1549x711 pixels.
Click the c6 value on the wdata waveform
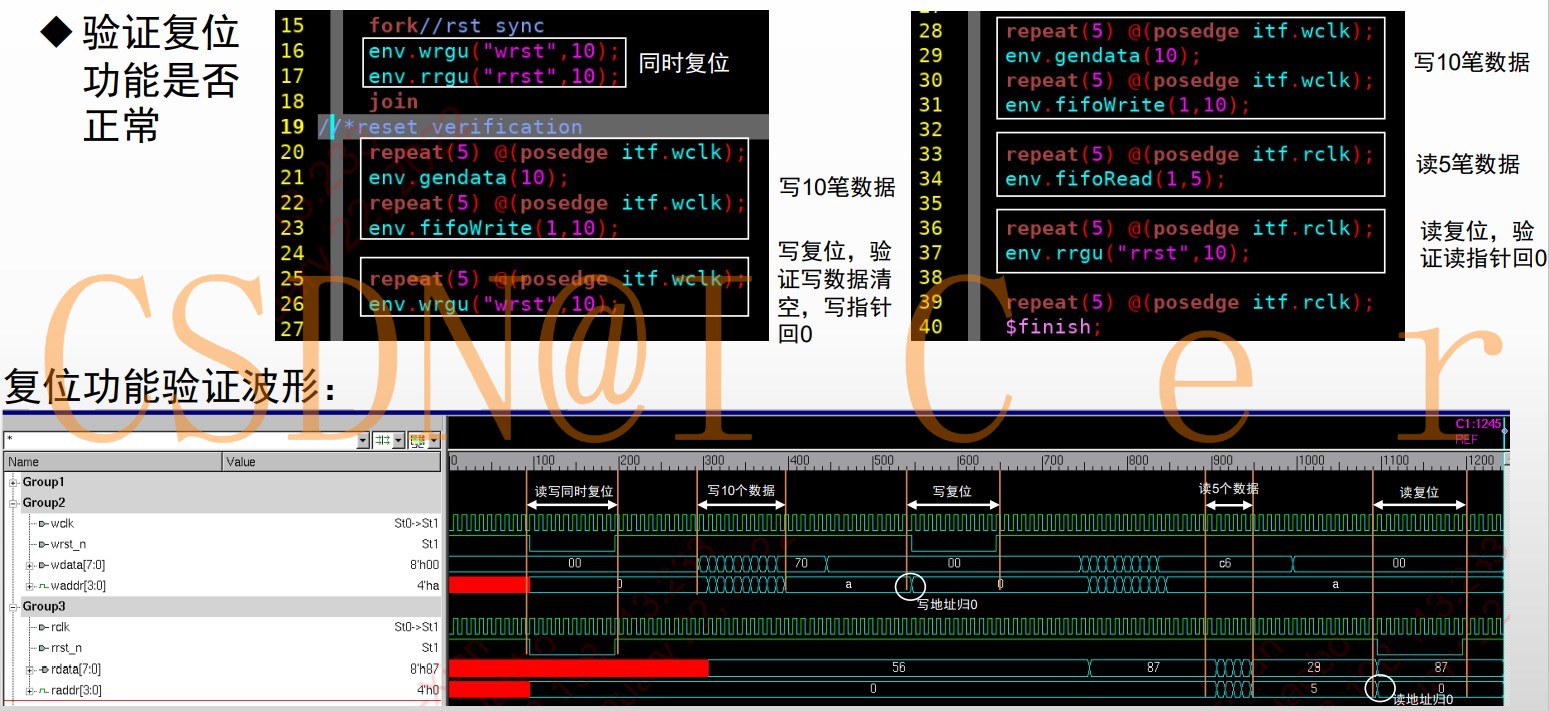click(1224, 563)
